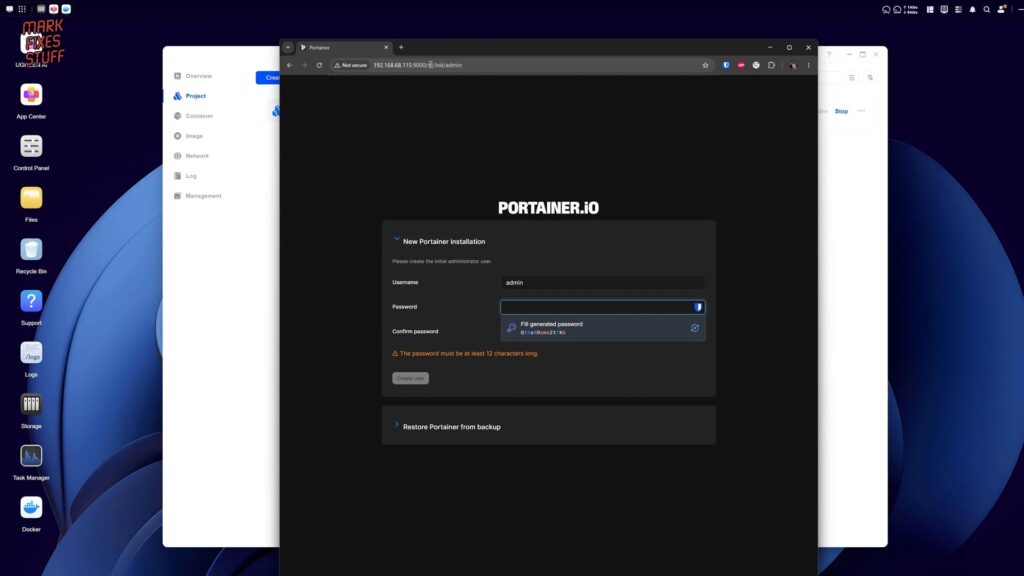Open the Control Panel desktop icon

coord(31,146)
